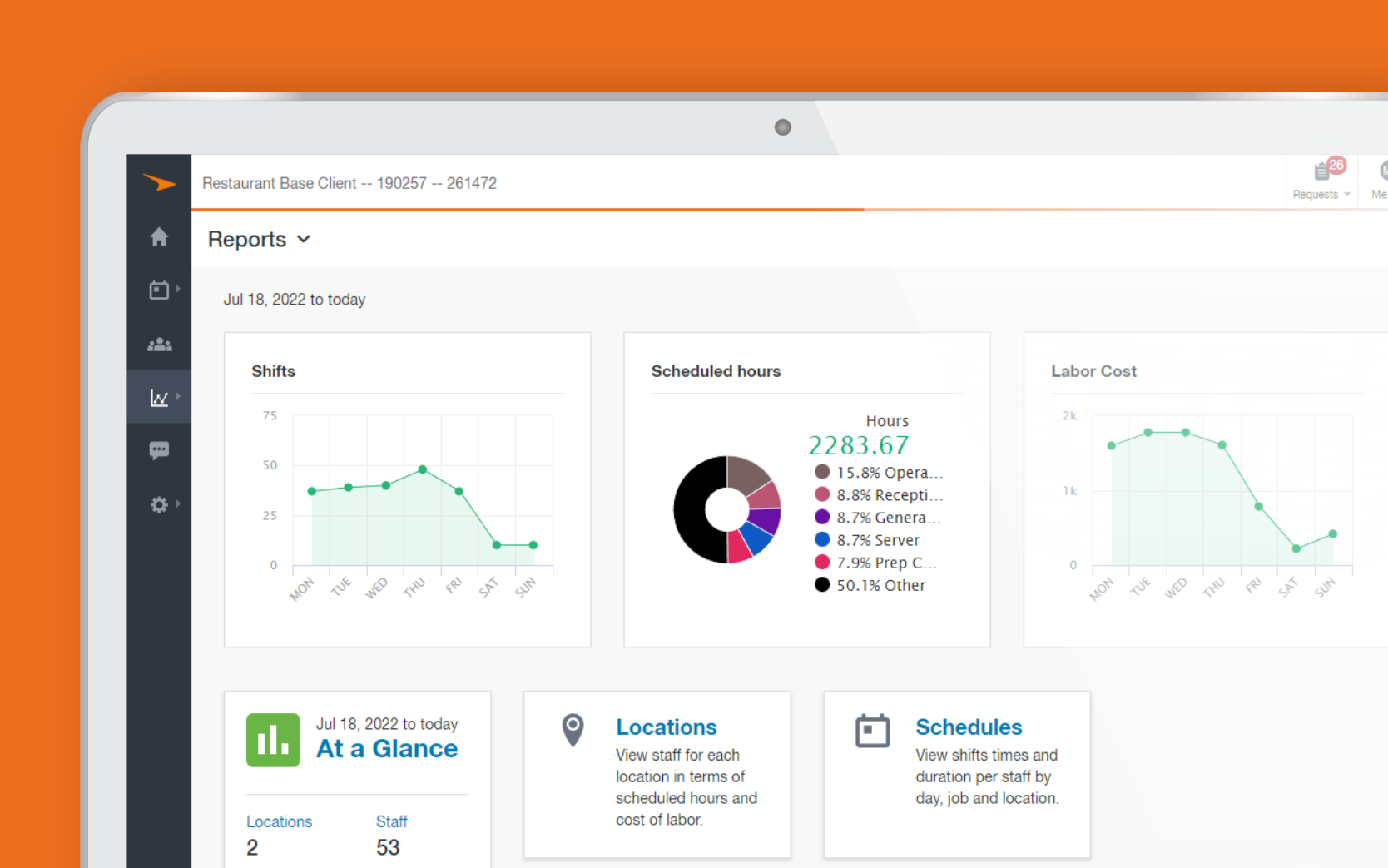Click the red 26 notification badge
The height and width of the screenshot is (868, 1388).
coord(1336,165)
